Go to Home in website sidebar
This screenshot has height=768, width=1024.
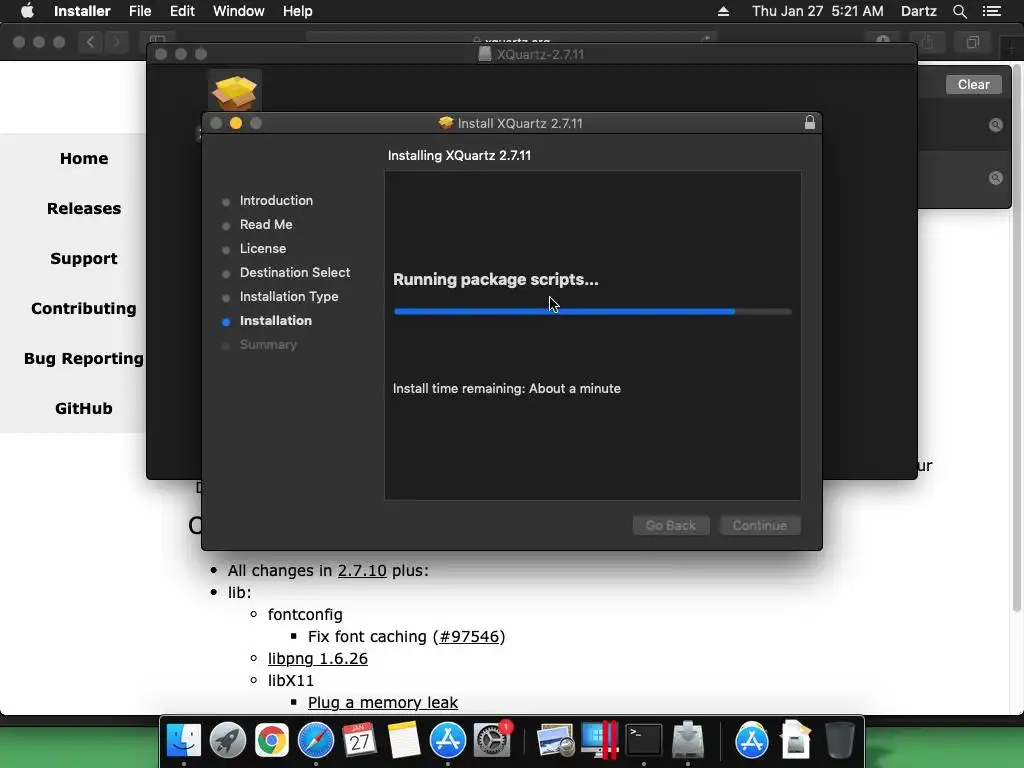[84, 158]
